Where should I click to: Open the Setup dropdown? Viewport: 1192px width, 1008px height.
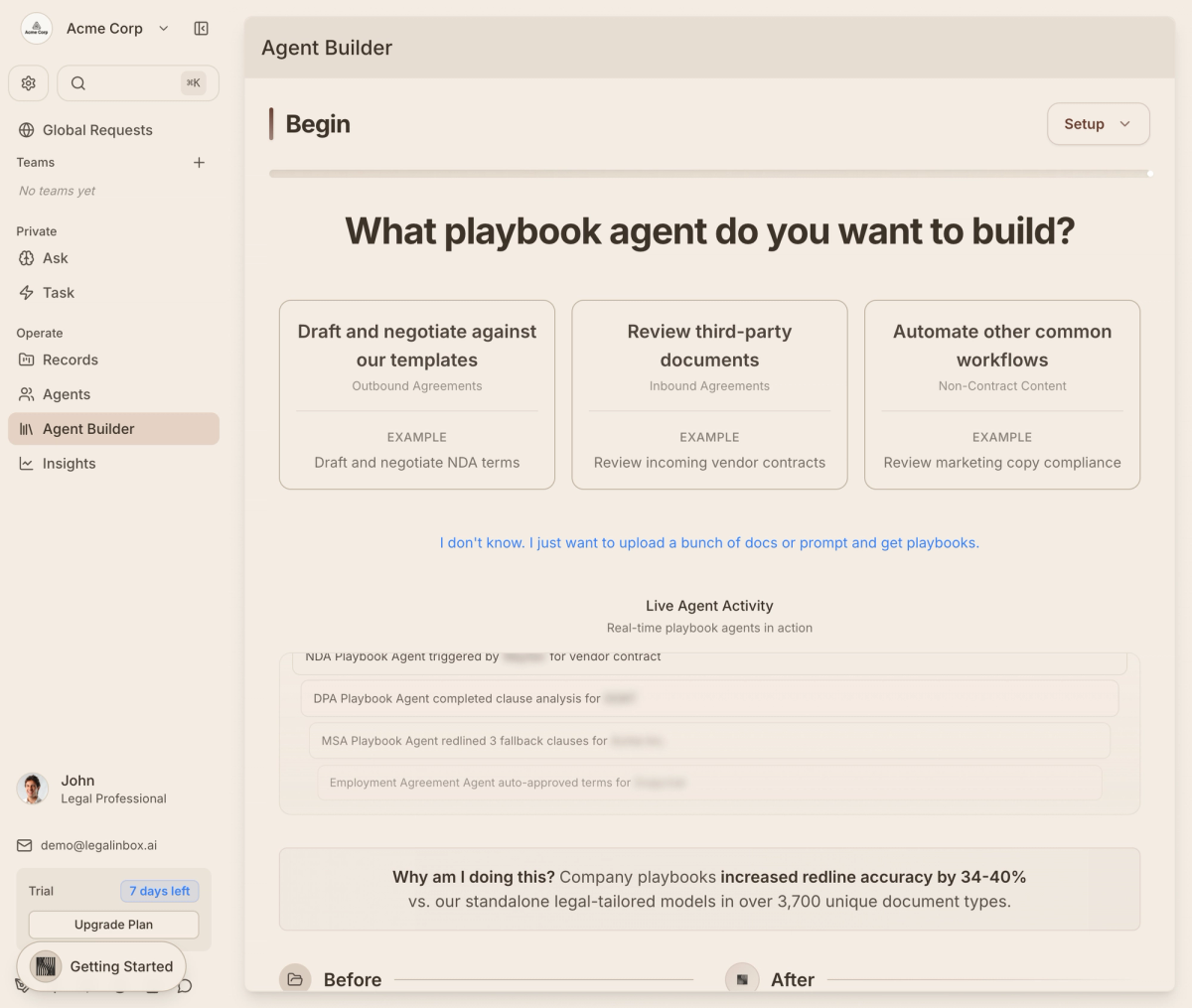coord(1098,124)
